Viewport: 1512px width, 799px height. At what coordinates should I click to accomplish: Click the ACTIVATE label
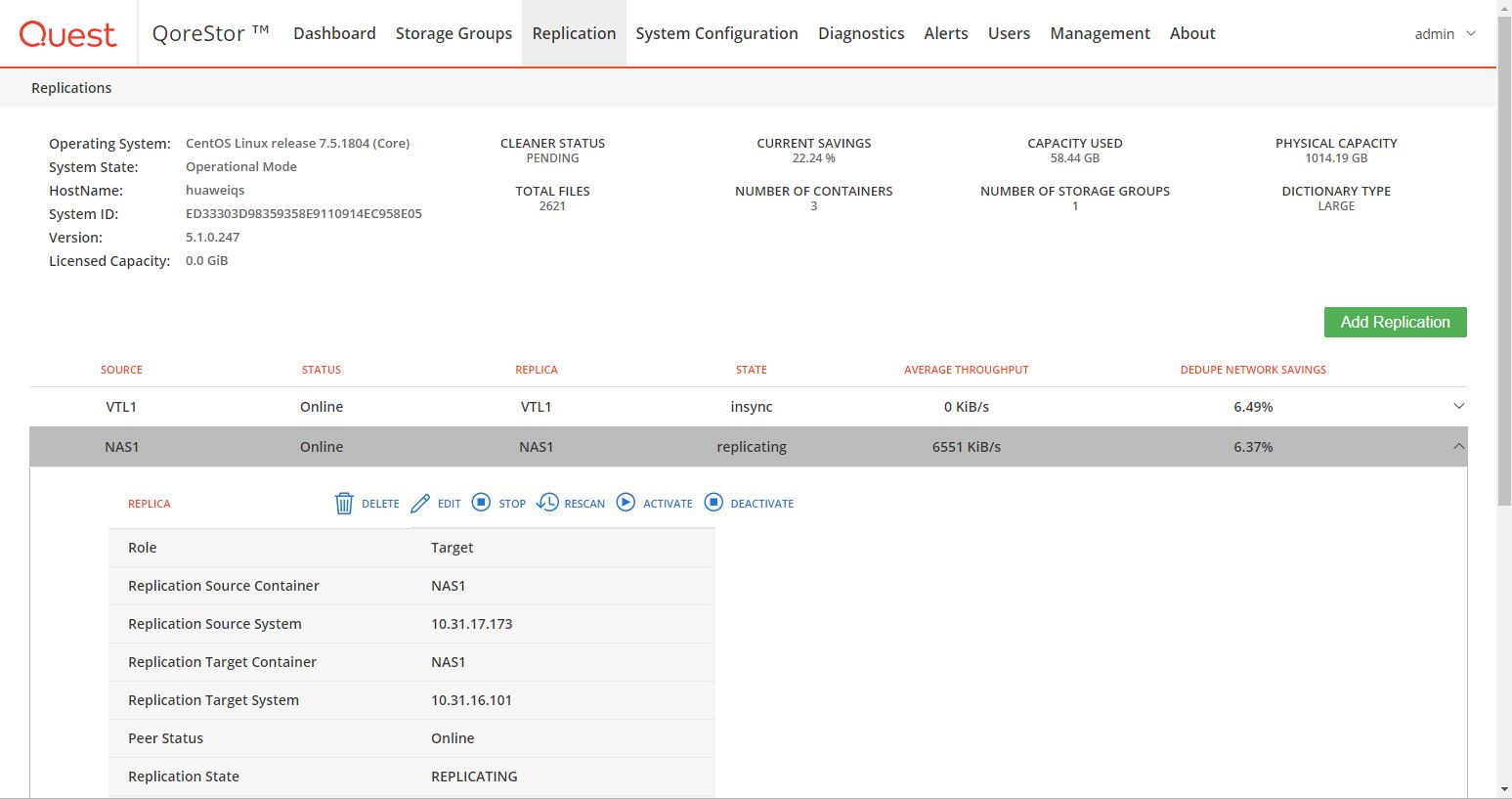coord(668,504)
